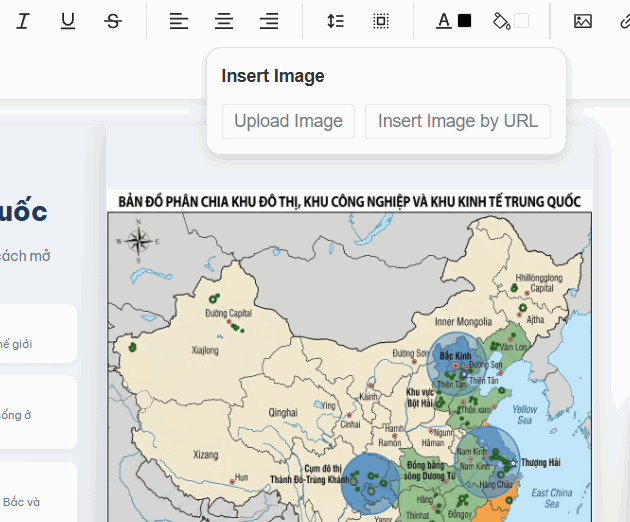Click the insert image toolbar icon
This screenshot has width=630, height=522.
pos(583,21)
